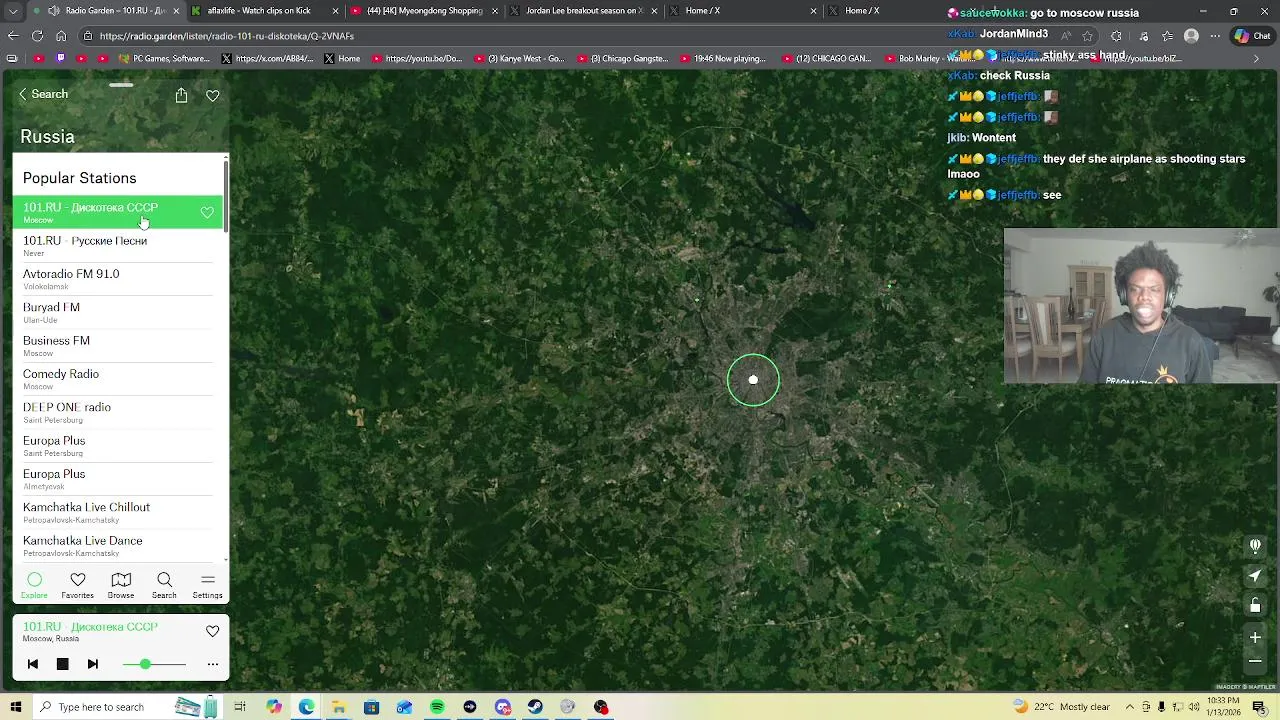The width and height of the screenshot is (1280, 720).
Task: Zoom out on the map
Action: pos(1255,661)
